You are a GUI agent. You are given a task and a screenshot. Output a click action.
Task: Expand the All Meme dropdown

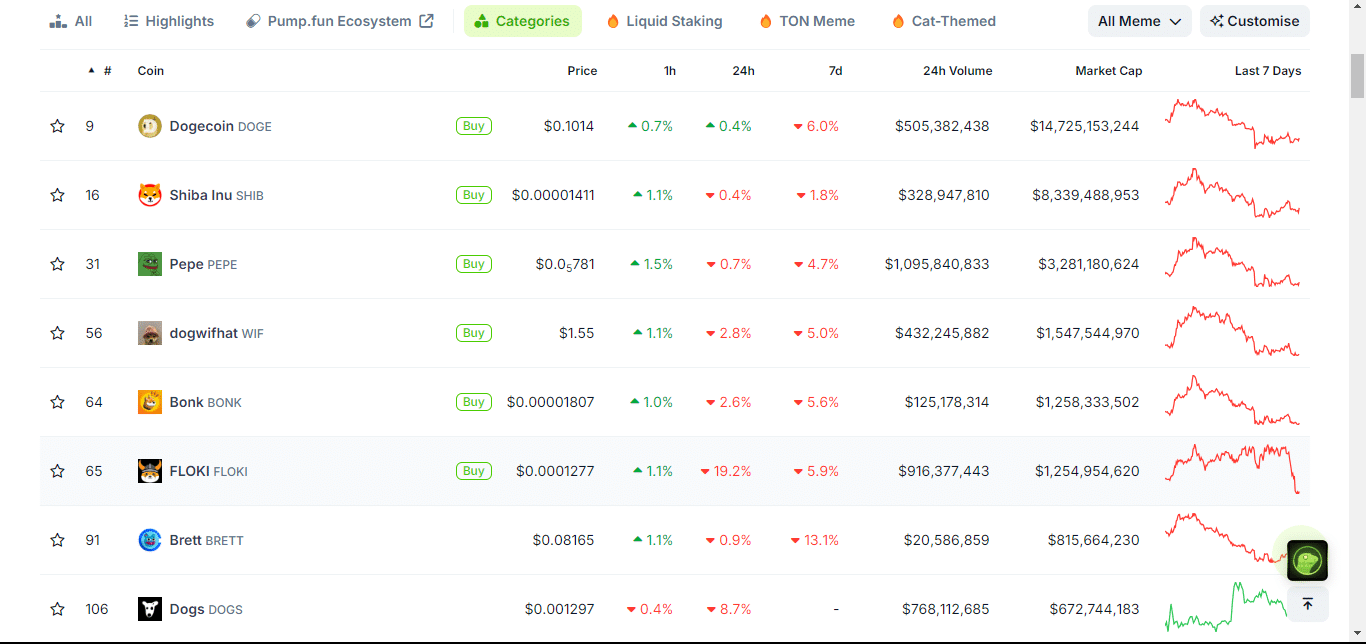tap(1140, 21)
